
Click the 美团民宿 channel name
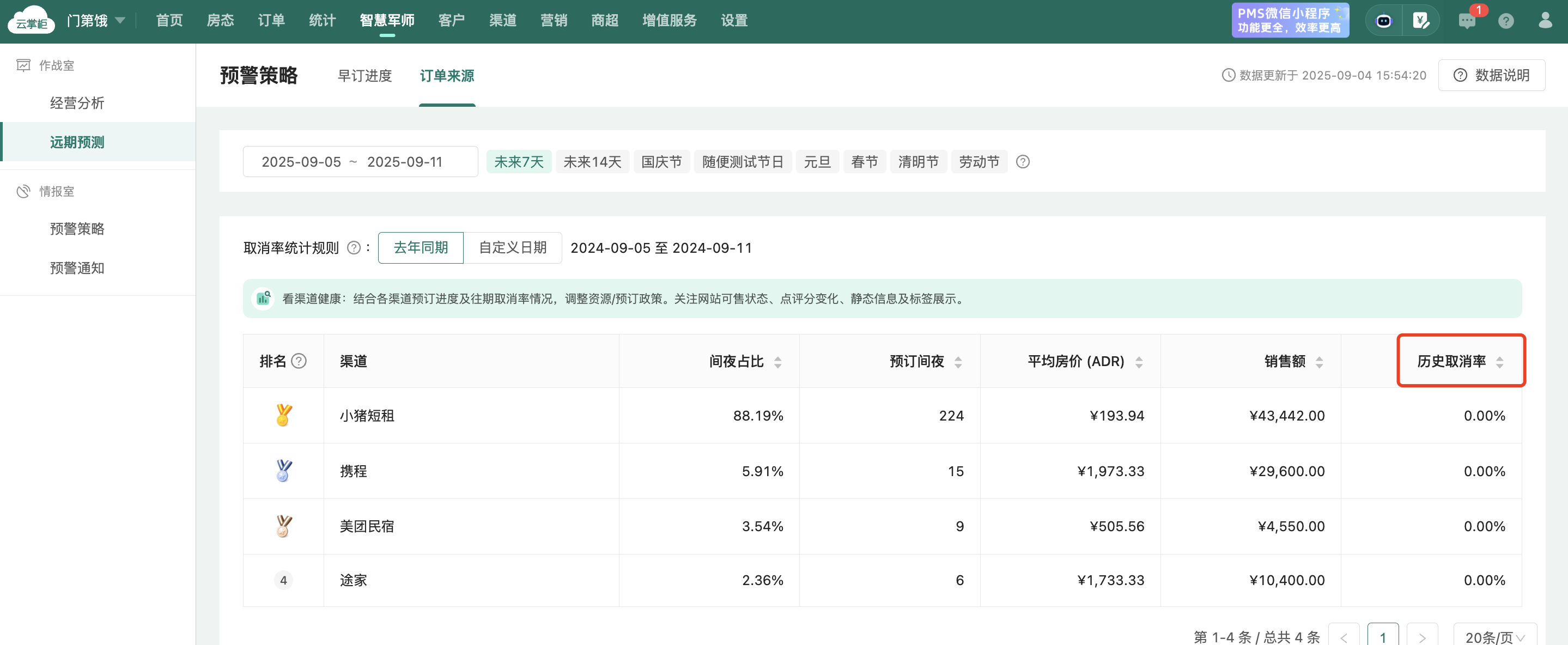pos(367,526)
